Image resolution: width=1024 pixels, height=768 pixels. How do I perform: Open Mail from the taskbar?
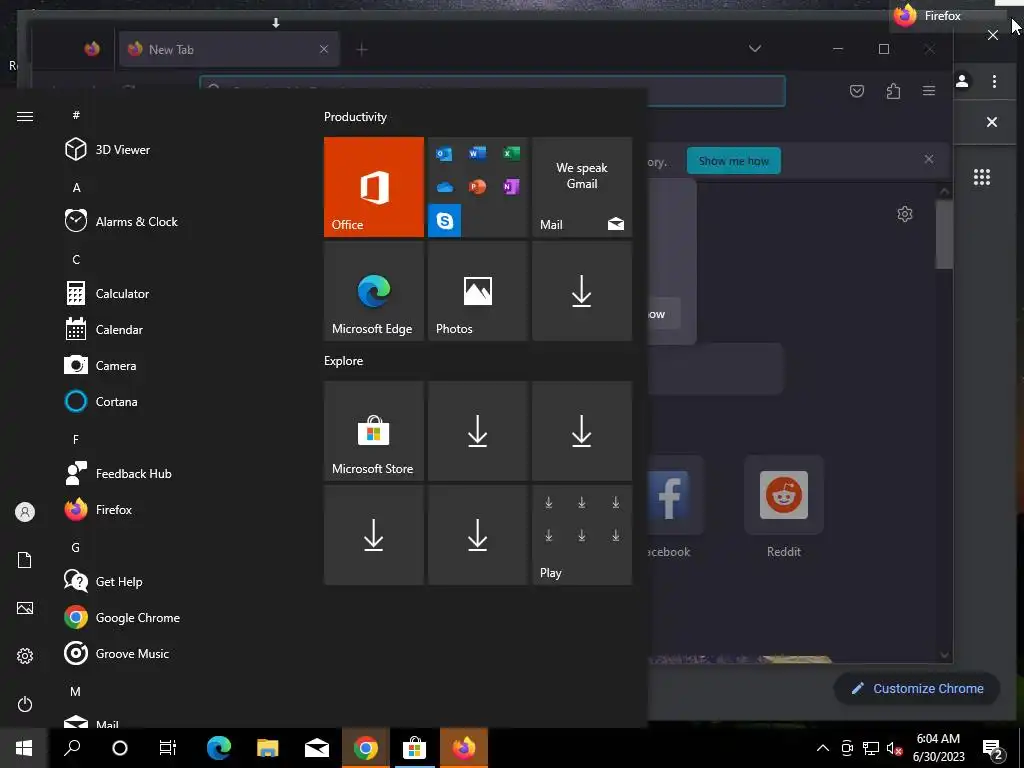pos(317,748)
